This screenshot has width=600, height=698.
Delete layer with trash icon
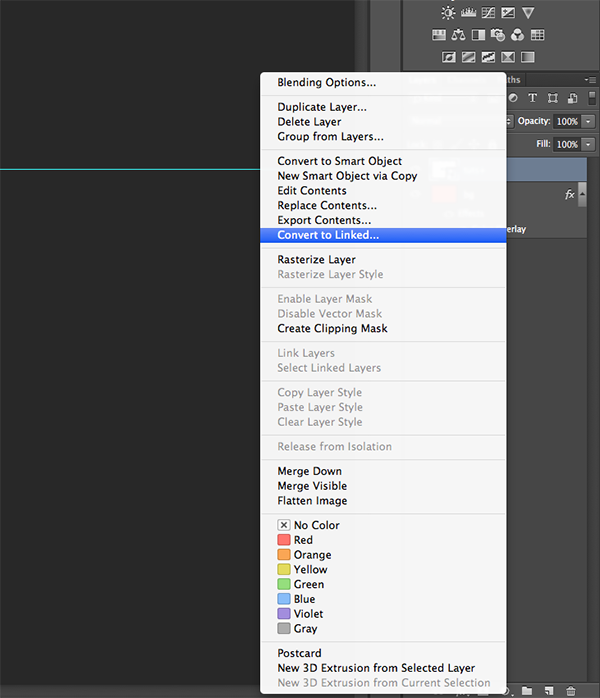click(x=571, y=691)
